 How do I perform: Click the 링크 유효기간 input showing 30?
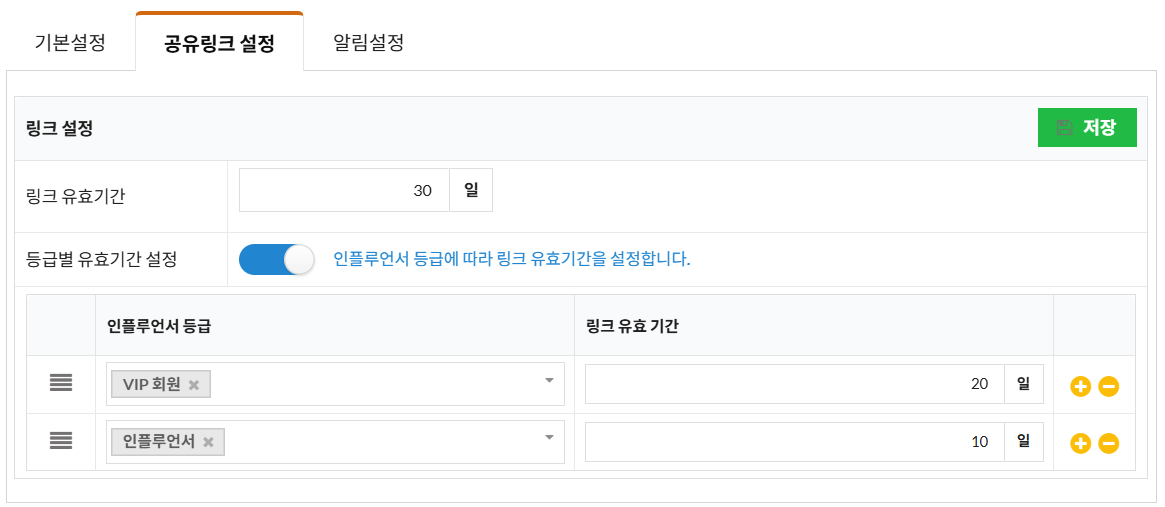coord(344,190)
